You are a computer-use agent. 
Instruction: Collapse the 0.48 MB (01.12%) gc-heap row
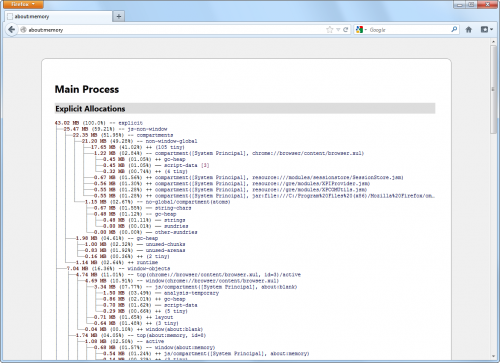coord(135,214)
